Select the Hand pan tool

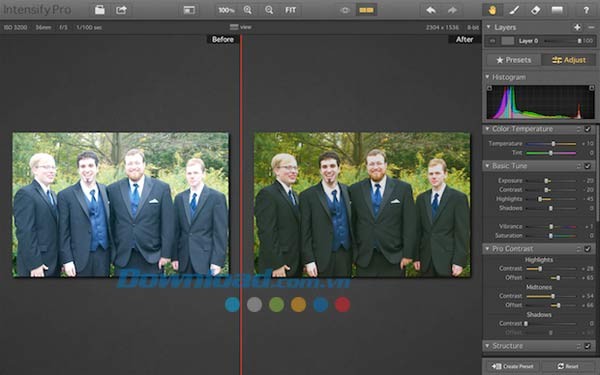tap(492, 10)
